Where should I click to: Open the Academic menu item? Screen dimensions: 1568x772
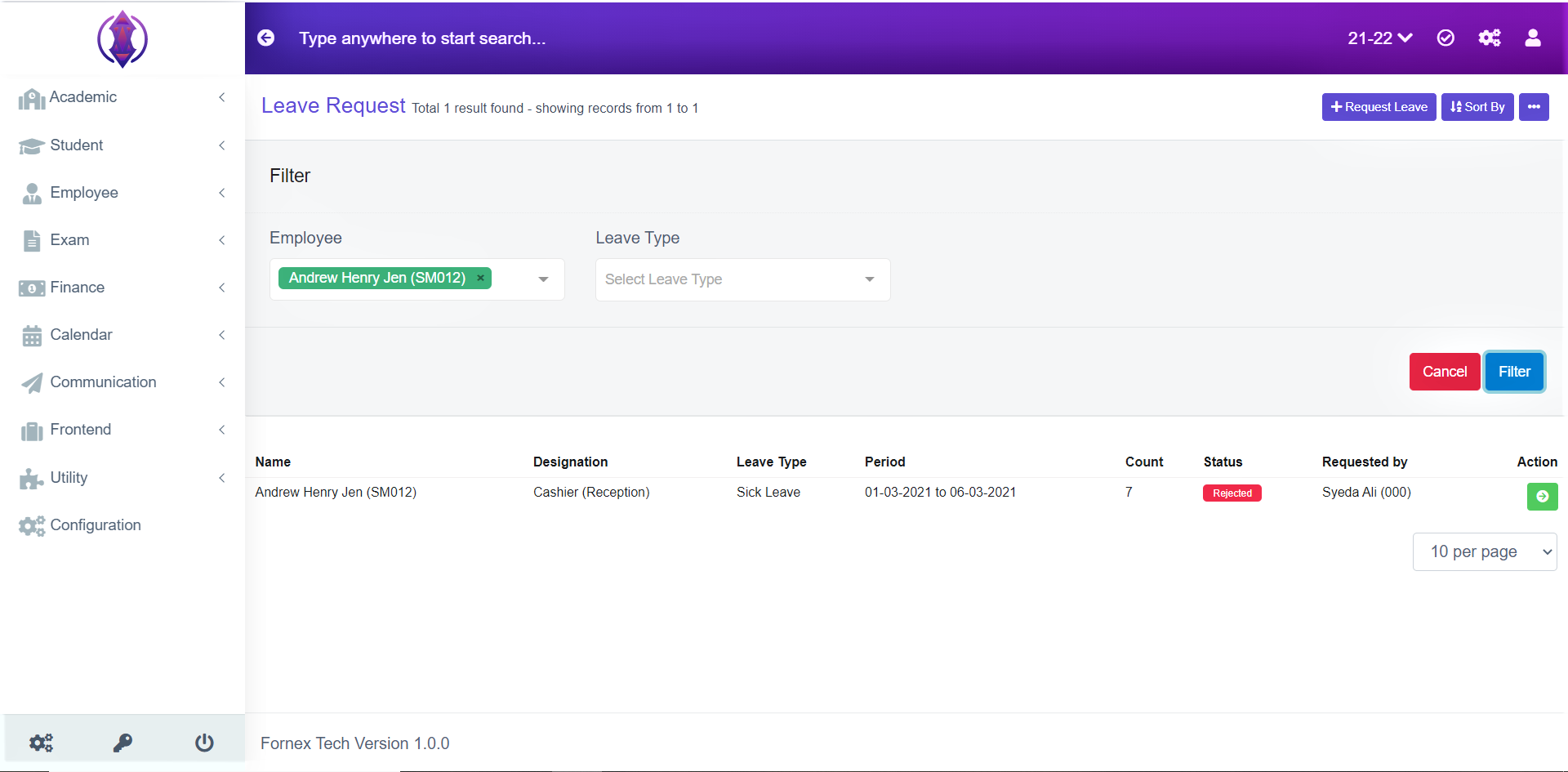pos(122,97)
